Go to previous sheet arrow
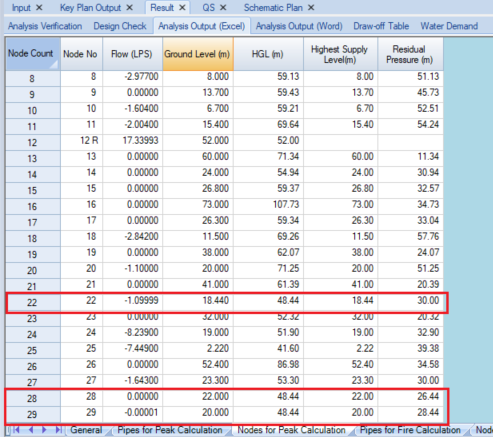The height and width of the screenshot is (437, 493). point(31,430)
